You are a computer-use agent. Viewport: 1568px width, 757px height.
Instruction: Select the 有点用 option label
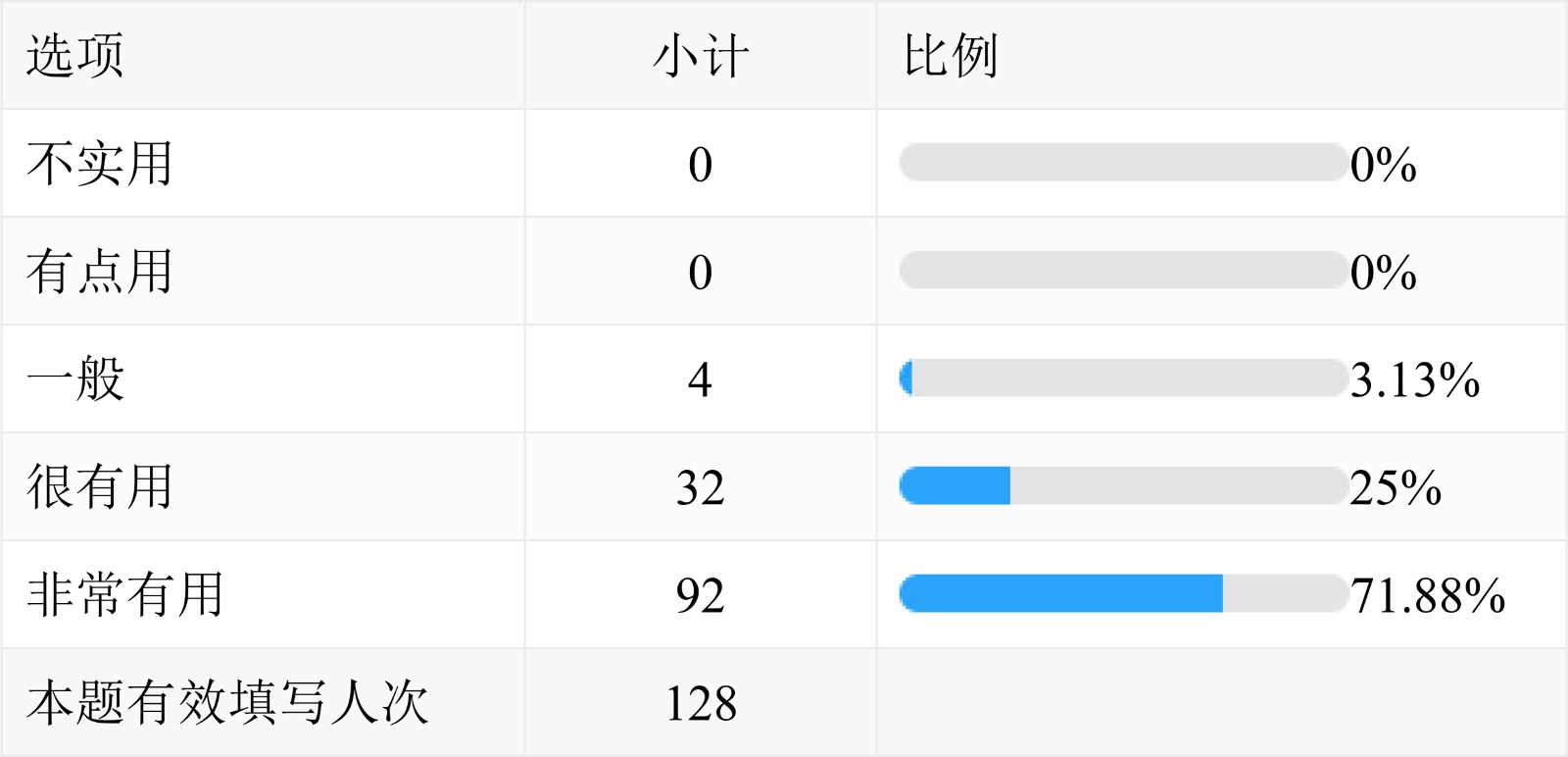[x=99, y=272]
